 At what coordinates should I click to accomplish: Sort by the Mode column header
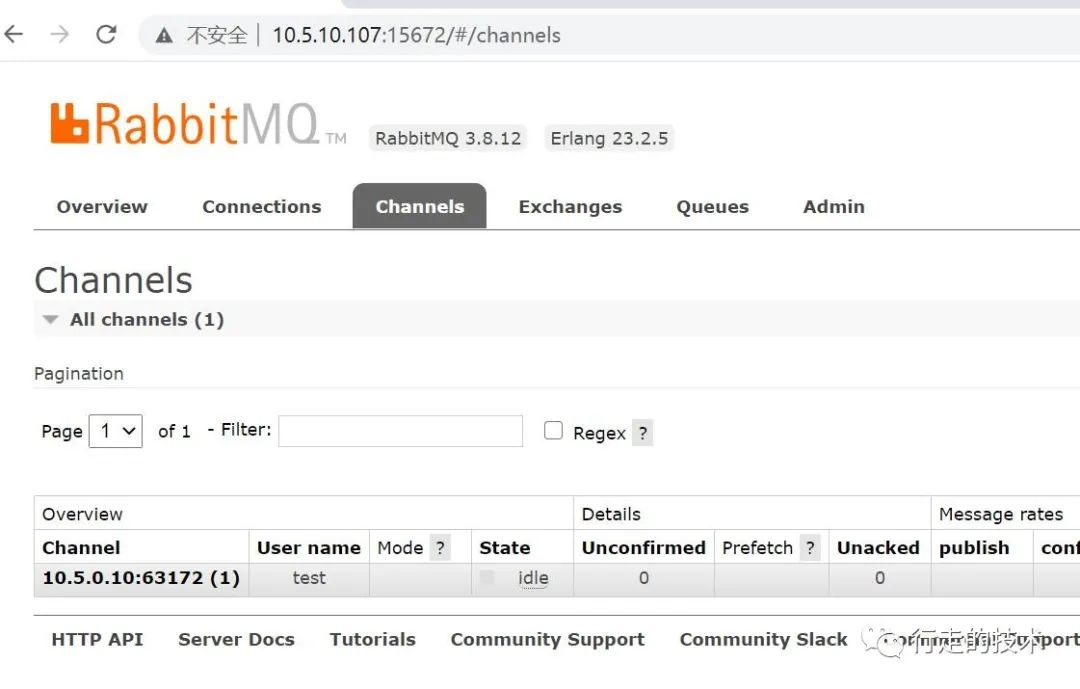pos(400,548)
